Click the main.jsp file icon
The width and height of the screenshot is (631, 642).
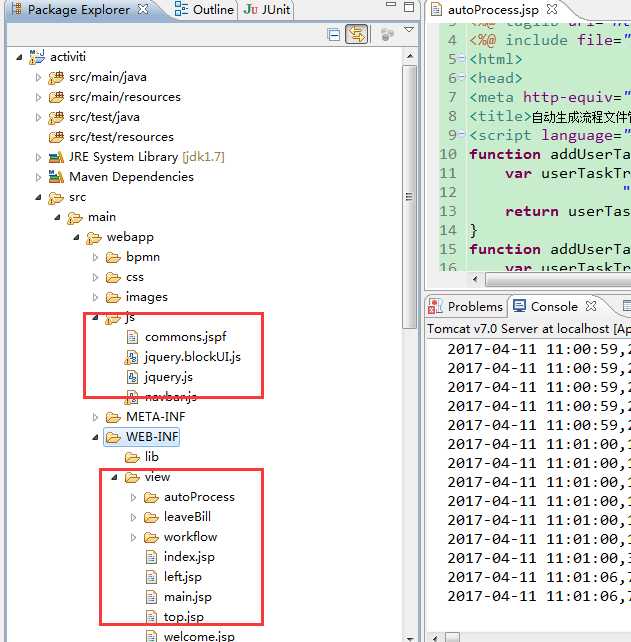point(152,597)
